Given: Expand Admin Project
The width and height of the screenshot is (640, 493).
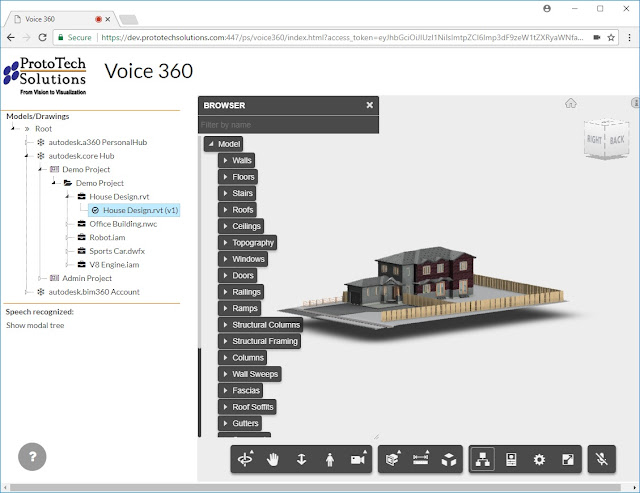Looking at the screenshot, I should click(x=40, y=278).
